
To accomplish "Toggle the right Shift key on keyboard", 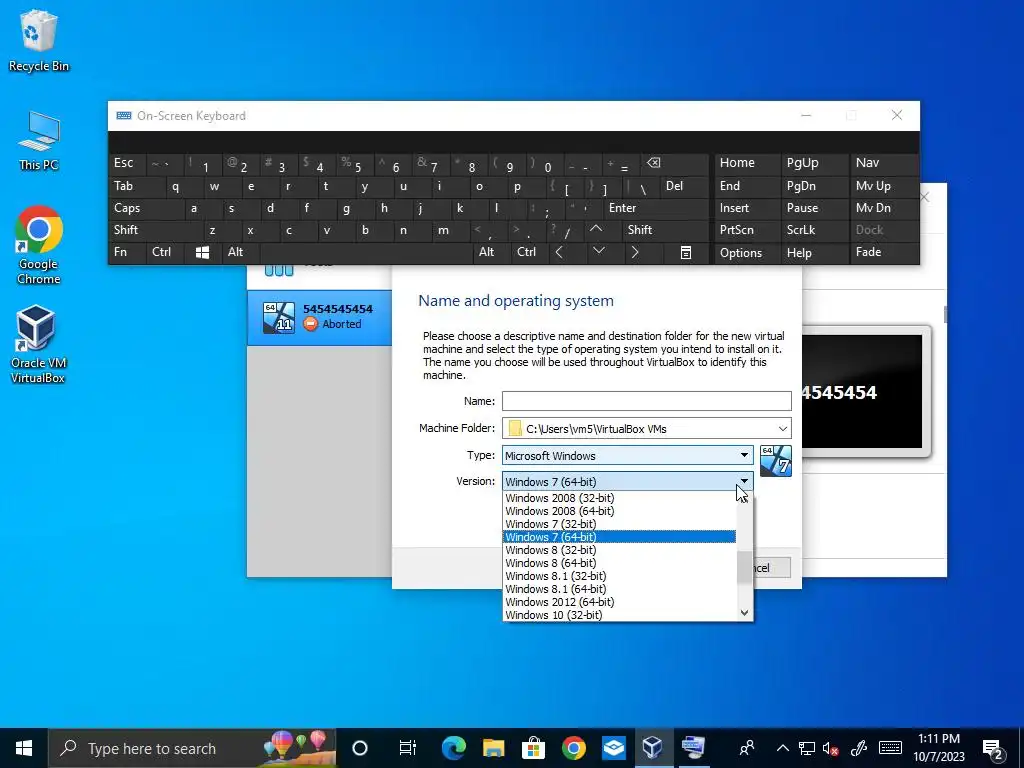I will (665, 230).
